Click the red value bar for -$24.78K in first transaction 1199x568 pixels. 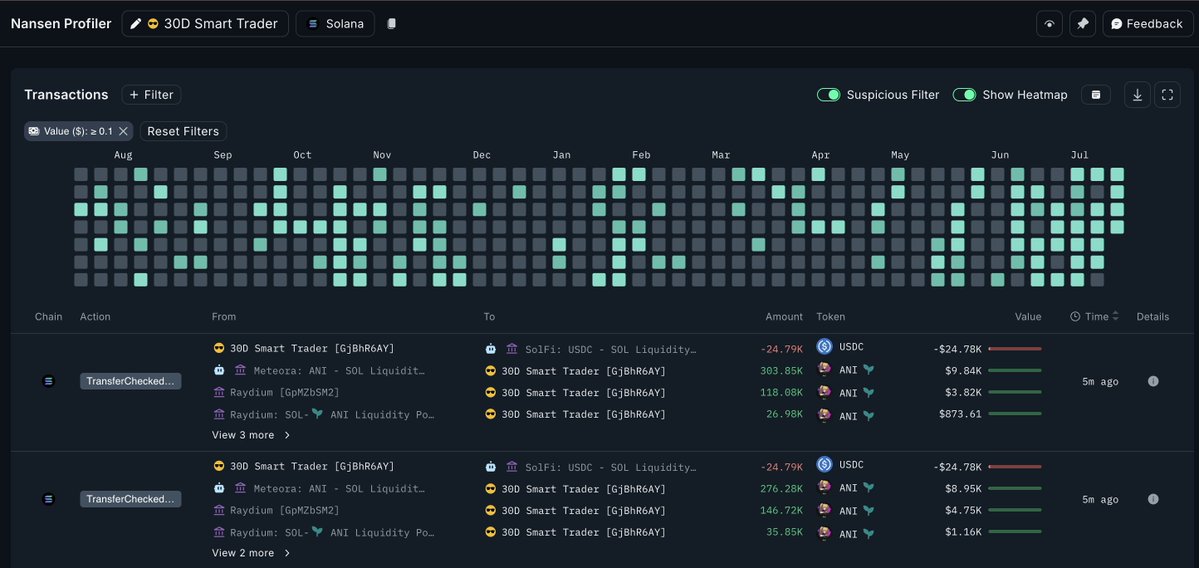(x=1015, y=349)
